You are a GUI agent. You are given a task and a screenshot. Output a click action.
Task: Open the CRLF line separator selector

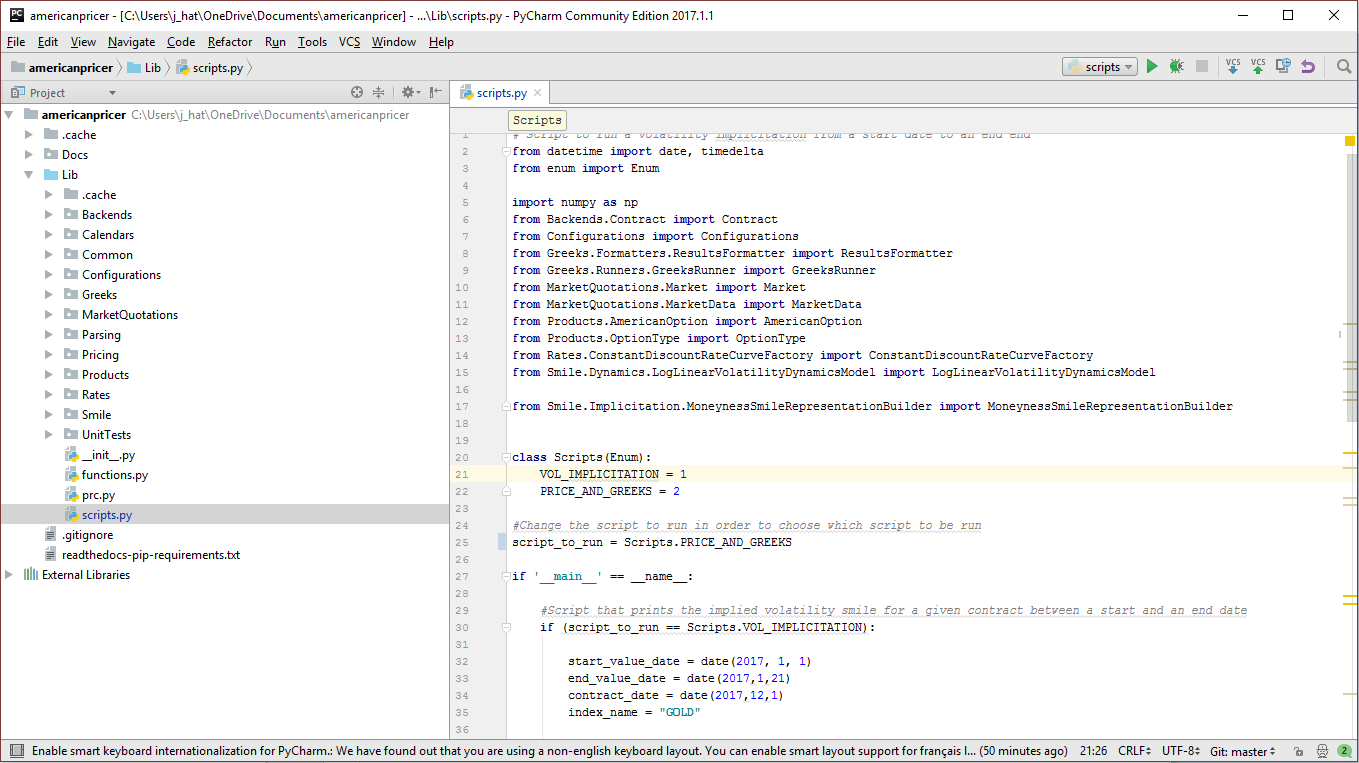[1134, 751]
